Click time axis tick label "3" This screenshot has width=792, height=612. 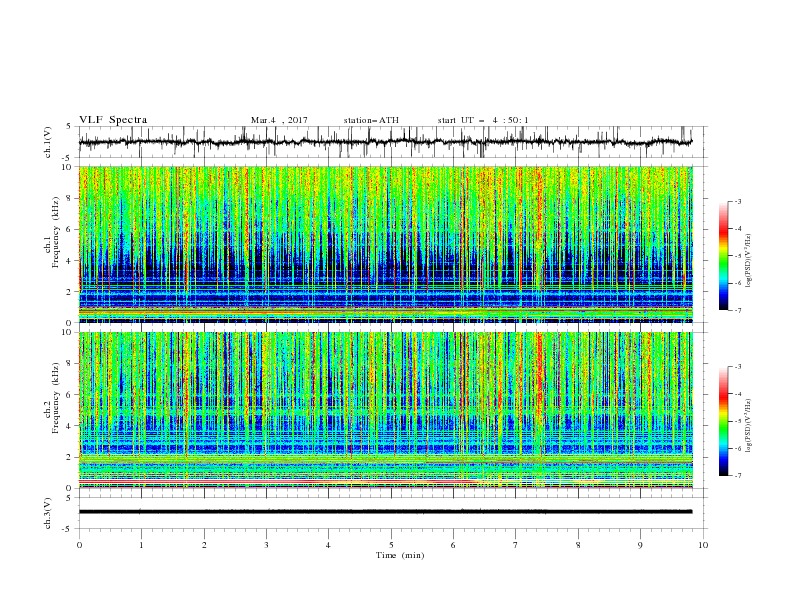pos(266,545)
